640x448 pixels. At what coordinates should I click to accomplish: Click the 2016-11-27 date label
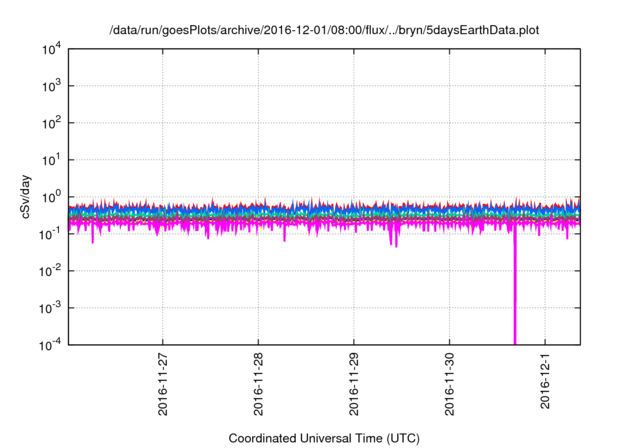pyautogui.click(x=162, y=384)
